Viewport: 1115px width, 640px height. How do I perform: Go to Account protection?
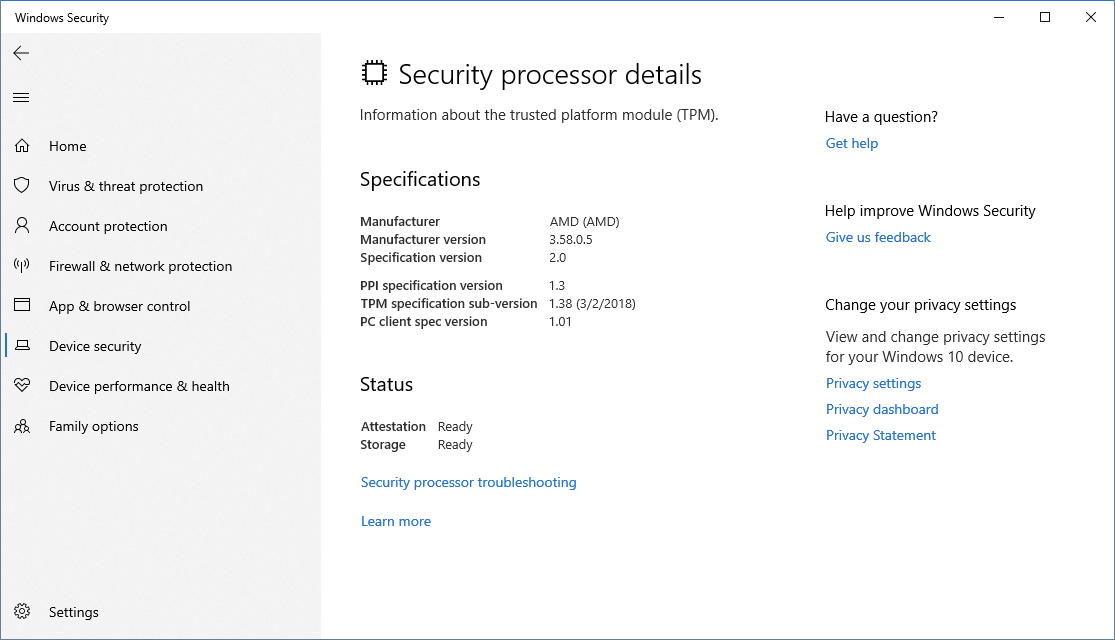pos(108,226)
